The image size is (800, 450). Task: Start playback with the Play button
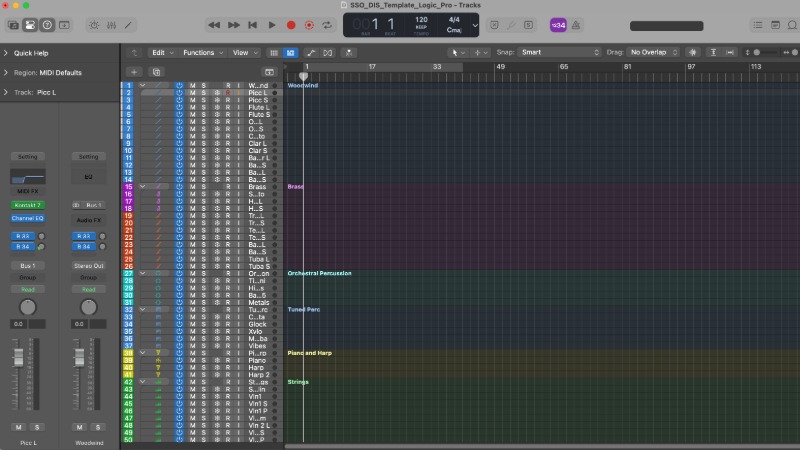coord(272,24)
